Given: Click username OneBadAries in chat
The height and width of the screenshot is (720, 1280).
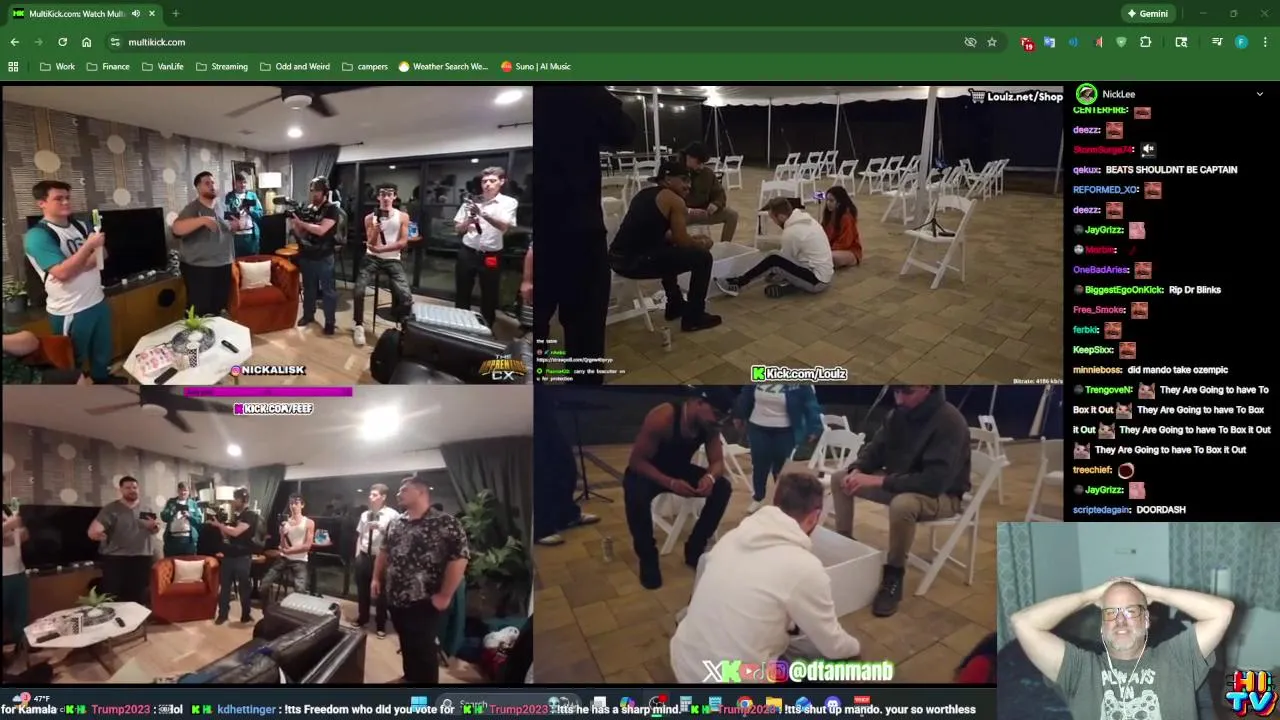Looking at the screenshot, I should pos(1101,270).
